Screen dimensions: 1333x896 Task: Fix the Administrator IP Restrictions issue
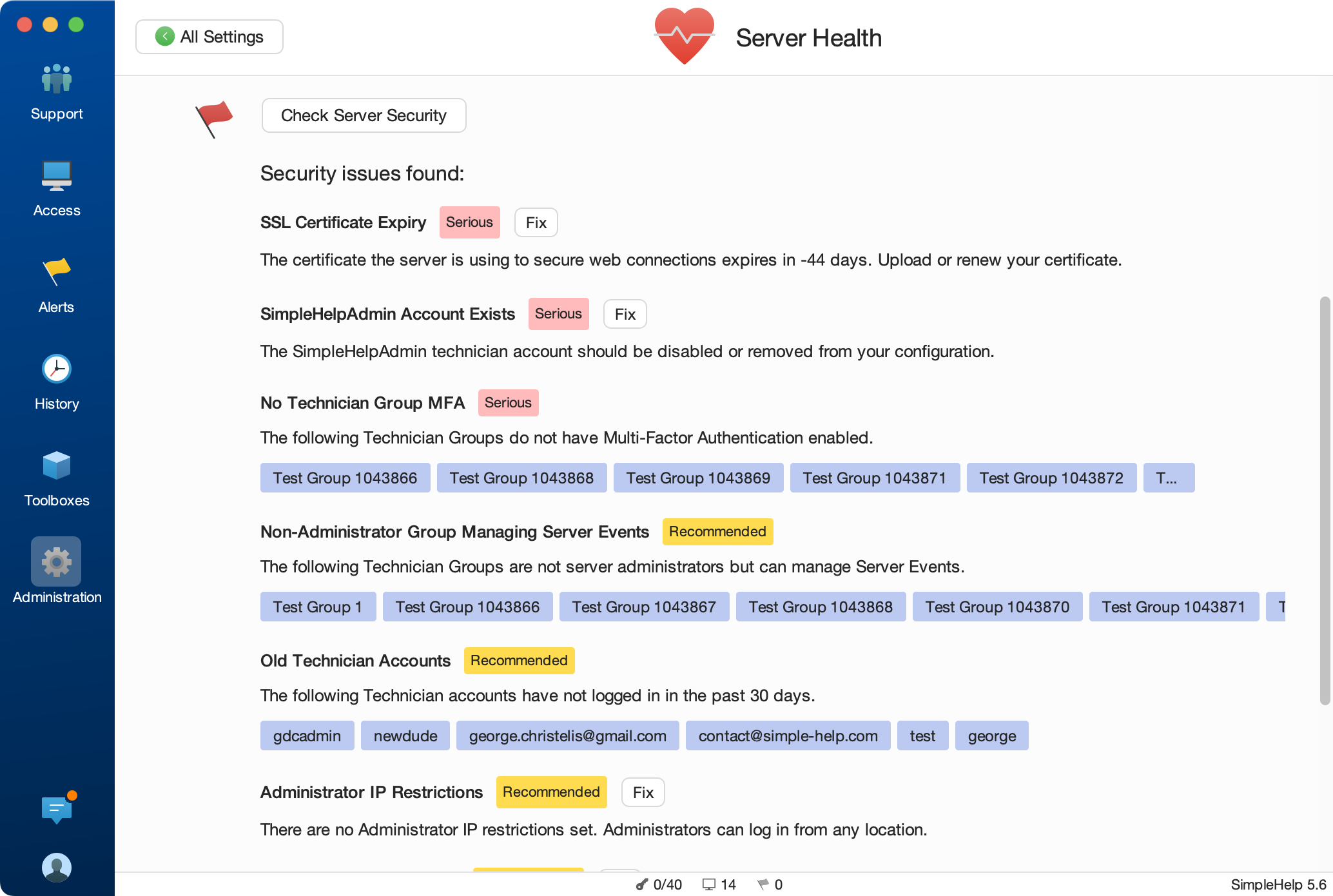(x=643, y=792)
